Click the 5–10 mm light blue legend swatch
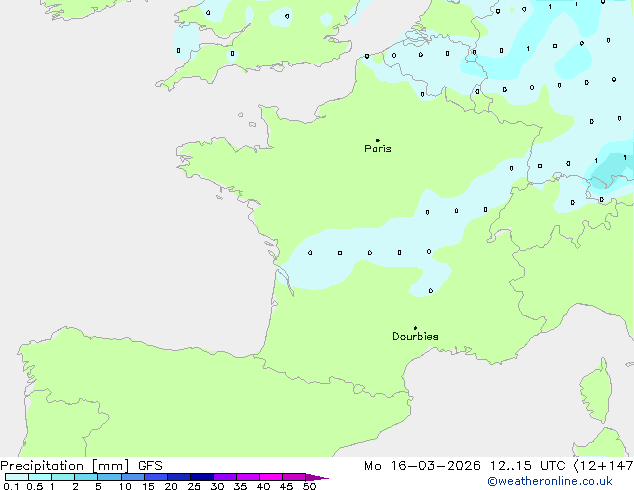 109,477
